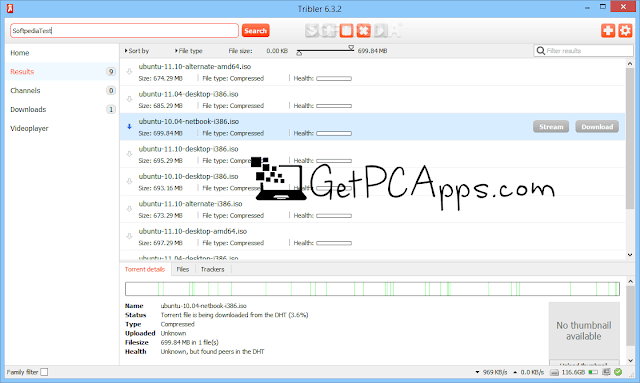
Task: Click download arrow beside ubuntu-11.04-desktop-i386.iso
Action: [129, 99]
